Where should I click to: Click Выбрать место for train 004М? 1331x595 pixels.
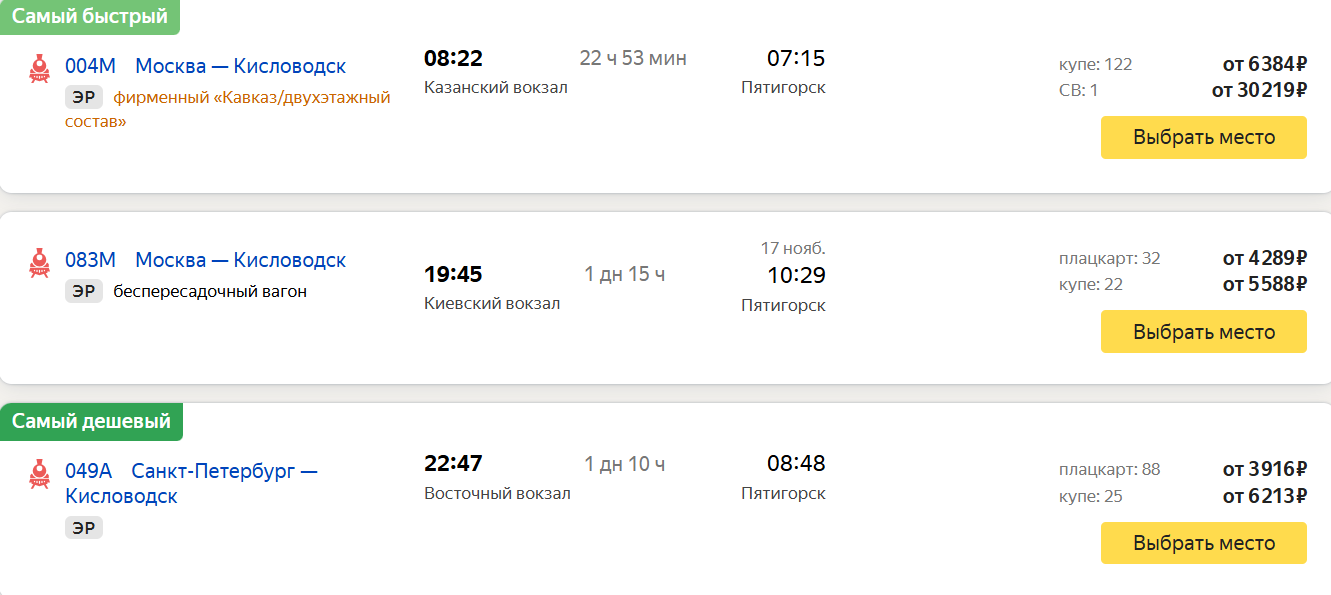coord(1204,137)
